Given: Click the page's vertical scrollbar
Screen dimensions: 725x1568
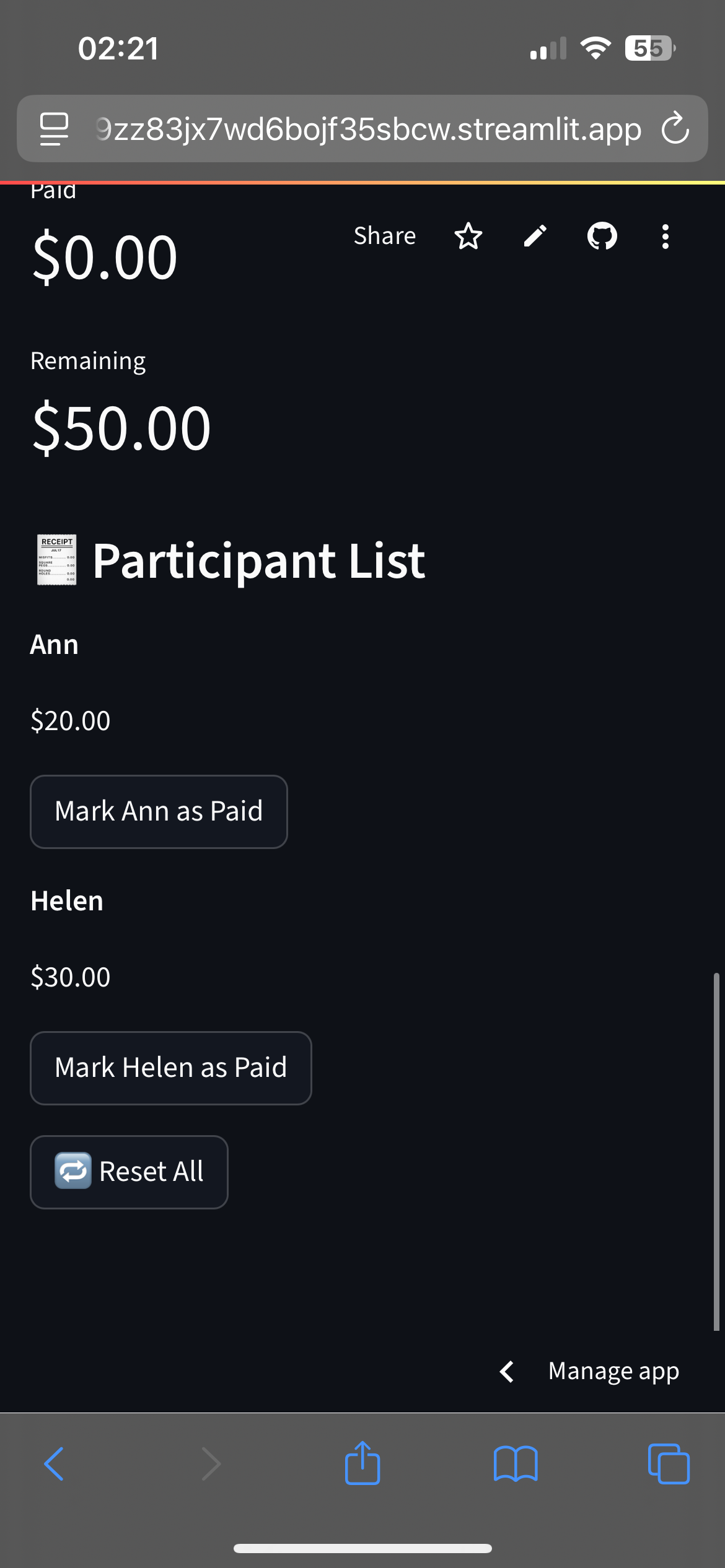Looking at the screenshot, I should coord(716,1152).
